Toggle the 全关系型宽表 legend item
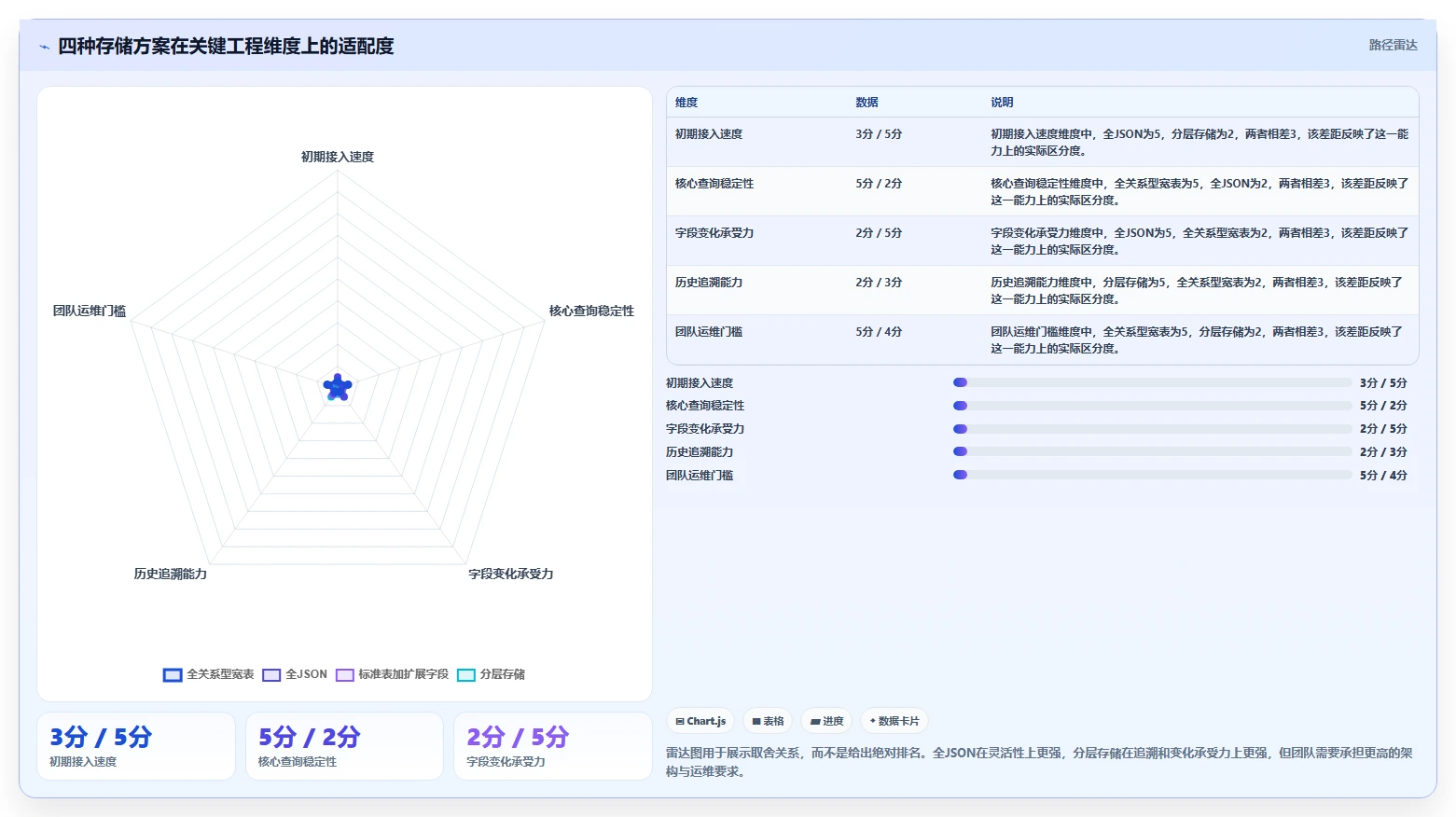 [208, 674]
